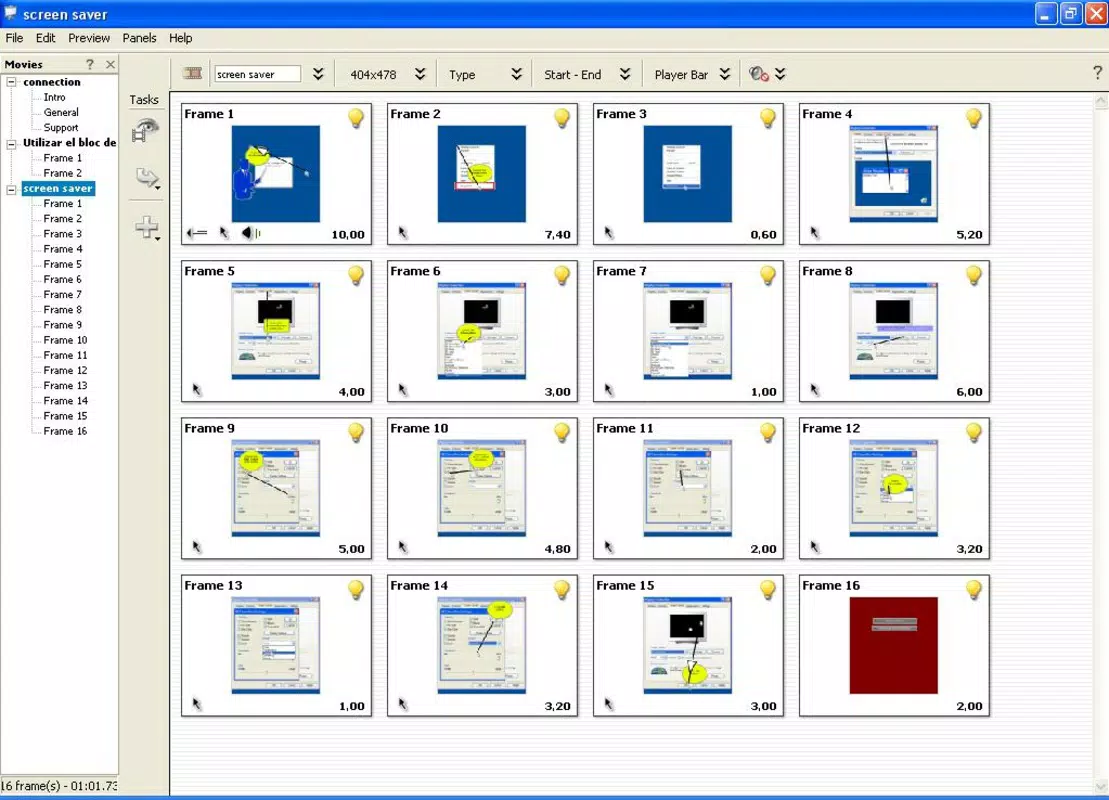
Task: Expand the Start - End dropdown
Action: [x=625, y=74]
